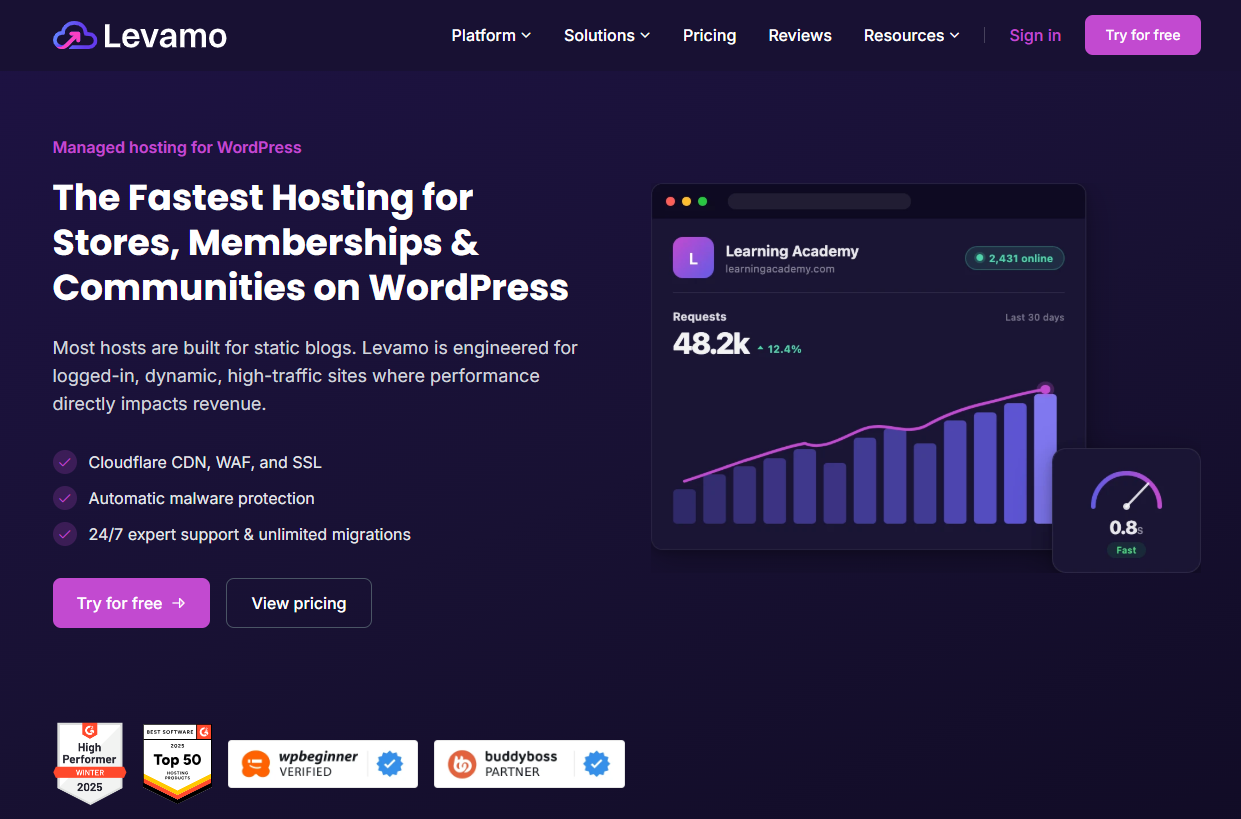Click the Platform chevron arrow
Viewport: 1241px width, 819px height.
[526, 36]
